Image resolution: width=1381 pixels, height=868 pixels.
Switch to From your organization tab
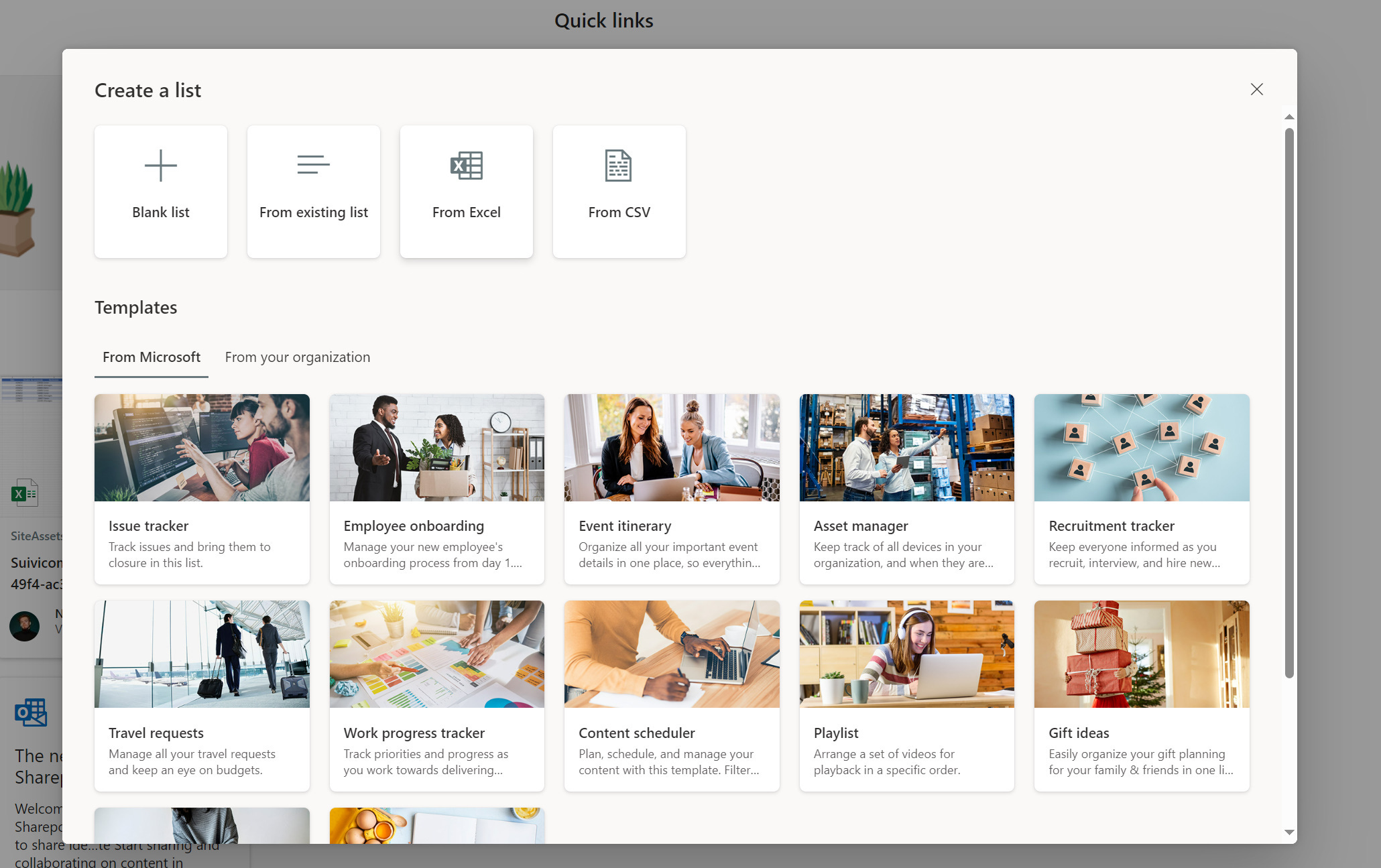pos(297,357)
